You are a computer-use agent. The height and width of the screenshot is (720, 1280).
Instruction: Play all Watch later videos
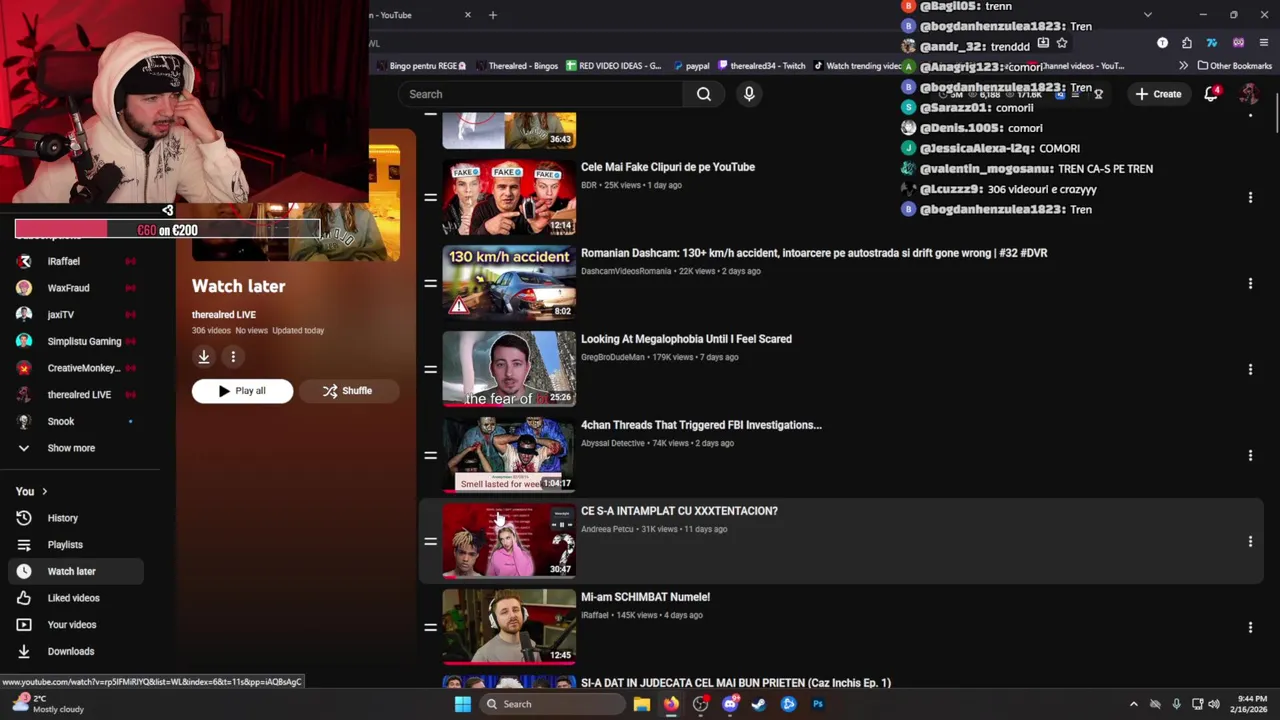(242, 391)
